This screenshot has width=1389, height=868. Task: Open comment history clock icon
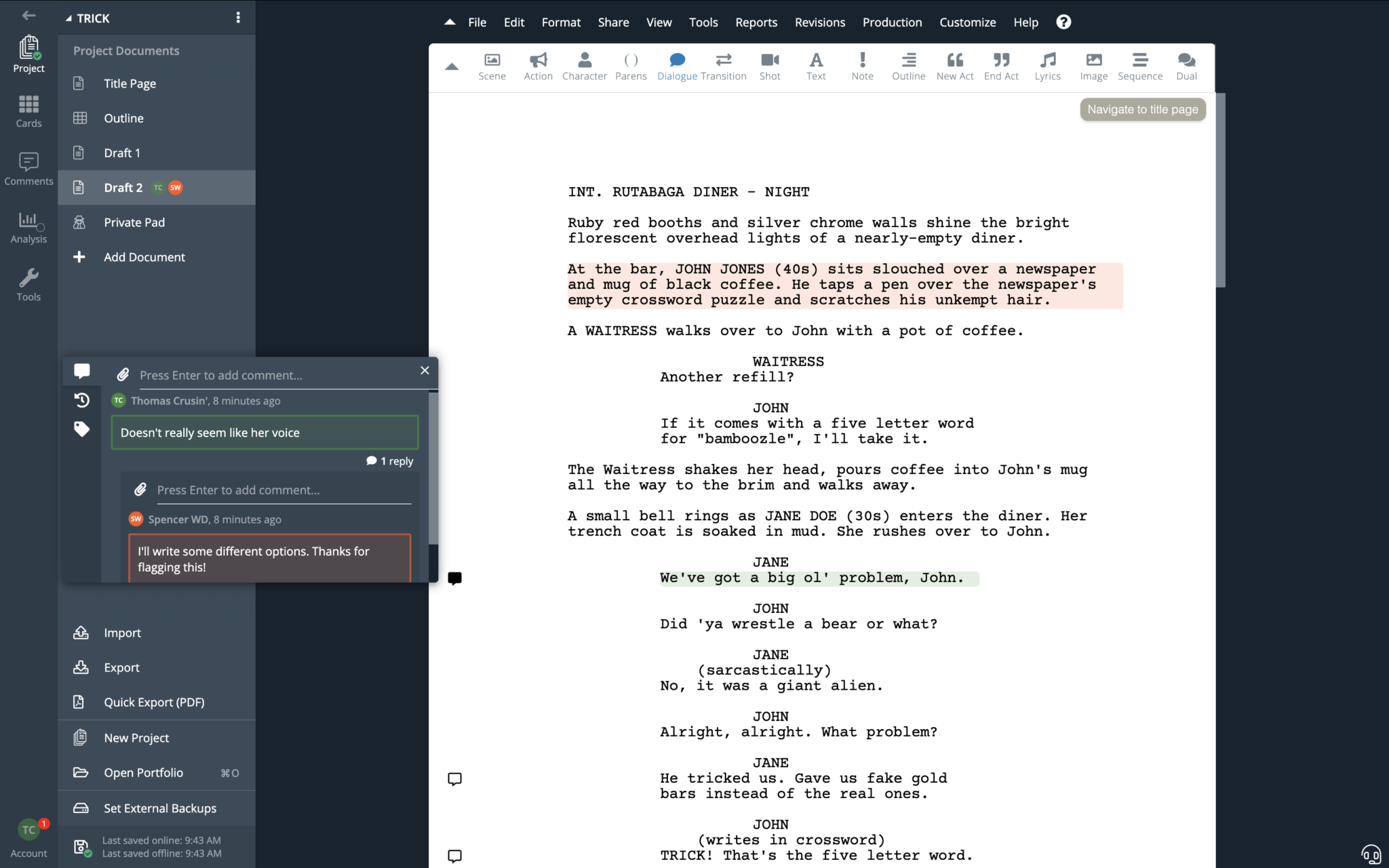tap(82, 400)
